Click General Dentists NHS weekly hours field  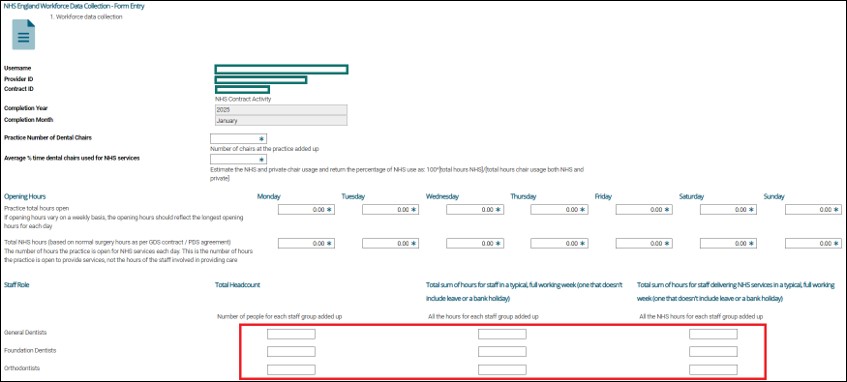713,334
